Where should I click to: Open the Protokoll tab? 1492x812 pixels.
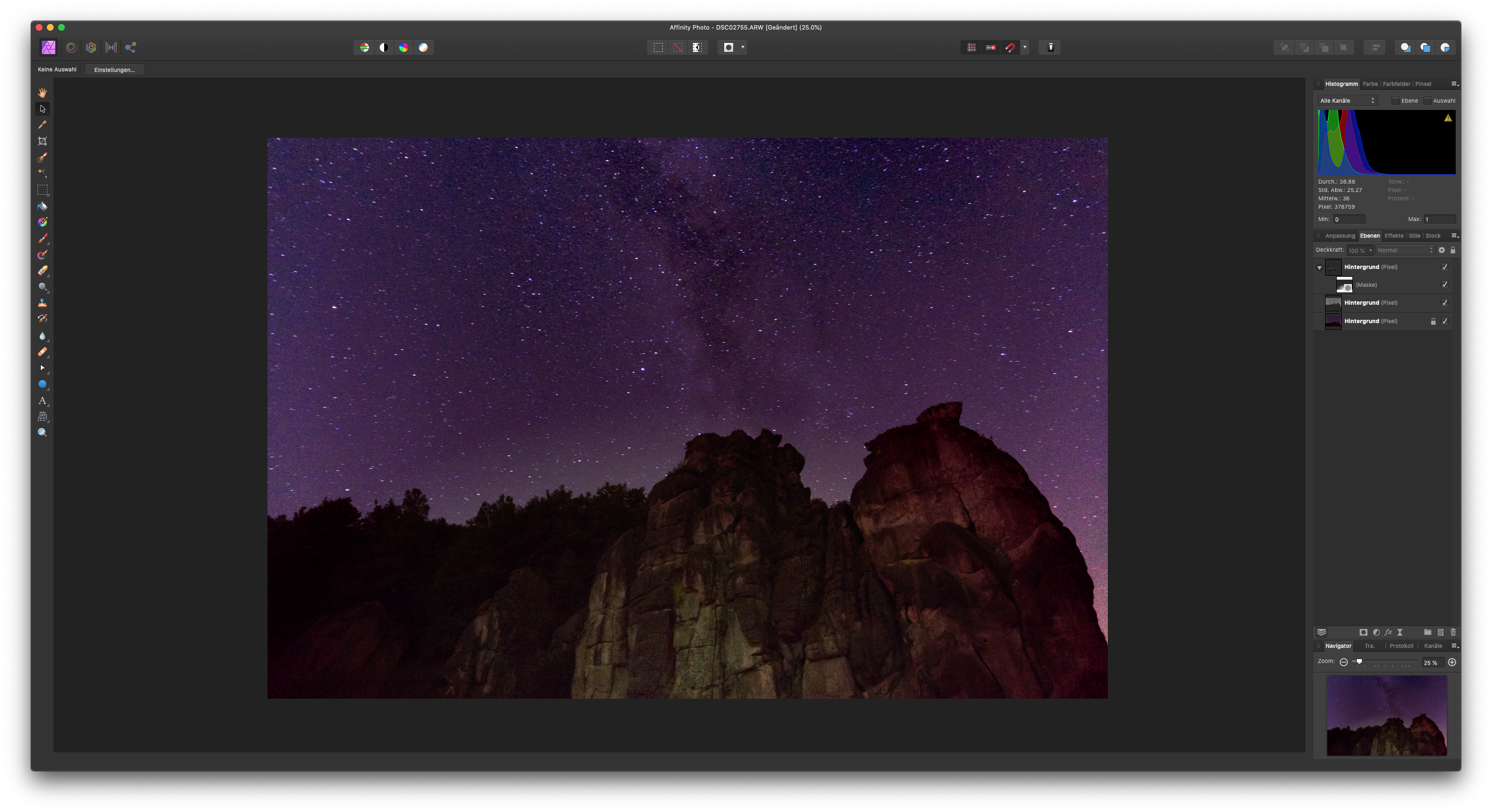click(x=1400, y=646)
